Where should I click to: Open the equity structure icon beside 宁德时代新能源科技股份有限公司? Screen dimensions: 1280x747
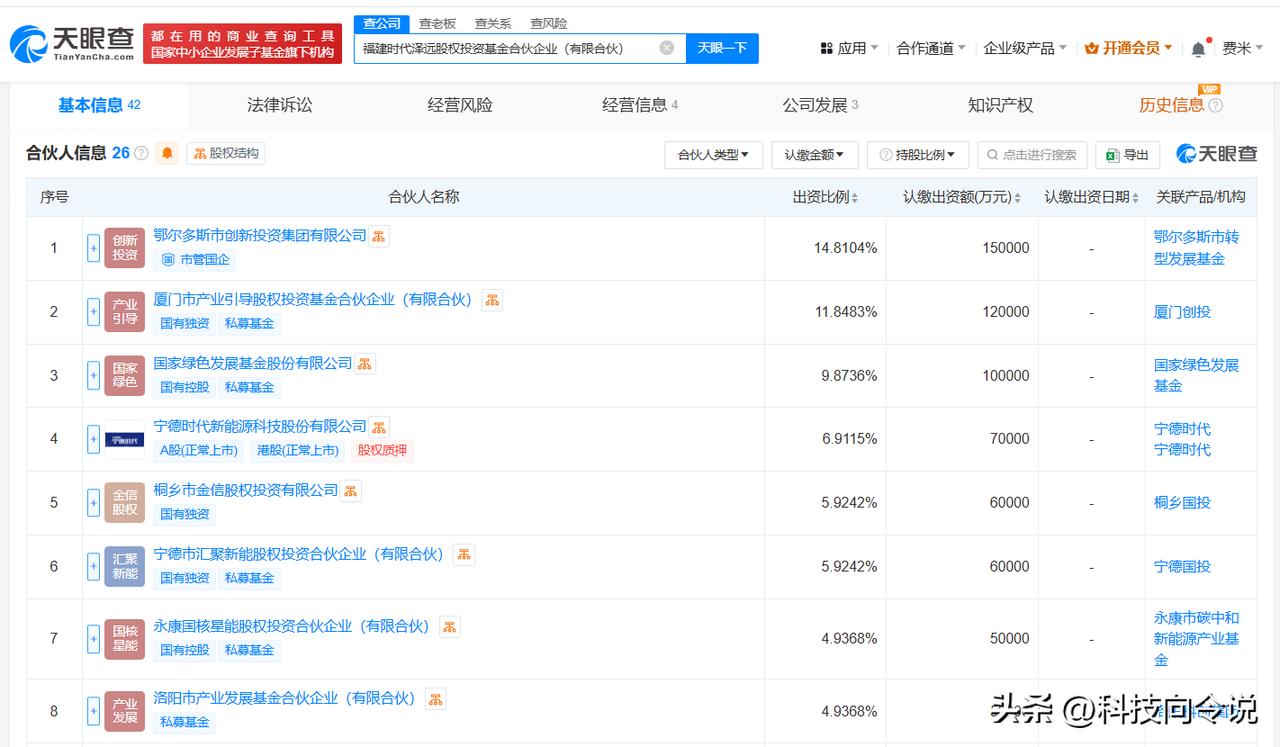(x=379, y=427)
